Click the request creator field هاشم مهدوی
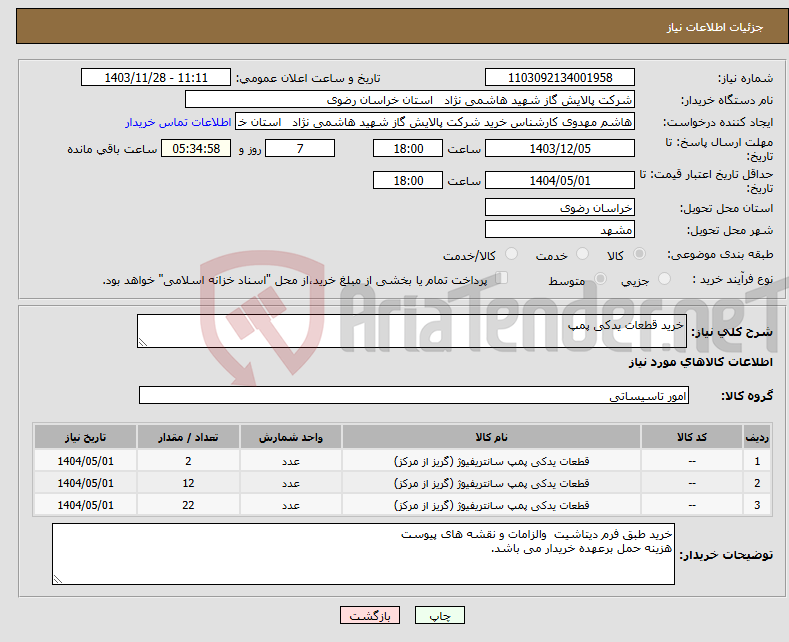Screen dimensions: 789x642 pos(435,122)
